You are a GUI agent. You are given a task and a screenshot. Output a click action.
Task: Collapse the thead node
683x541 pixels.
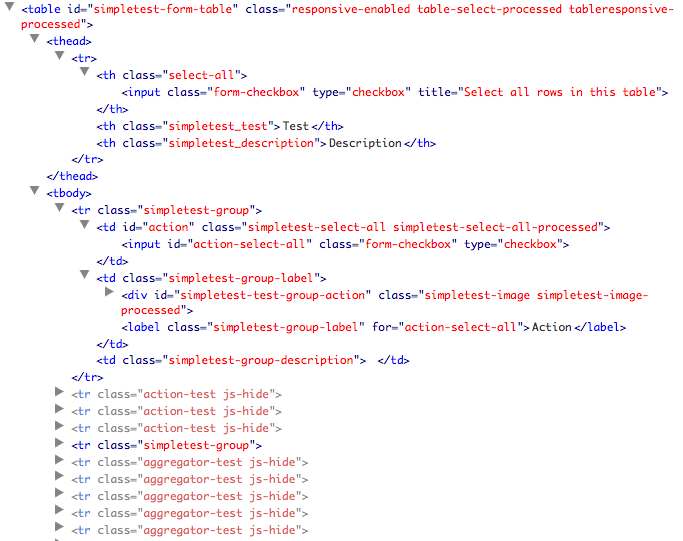[35, 39]
